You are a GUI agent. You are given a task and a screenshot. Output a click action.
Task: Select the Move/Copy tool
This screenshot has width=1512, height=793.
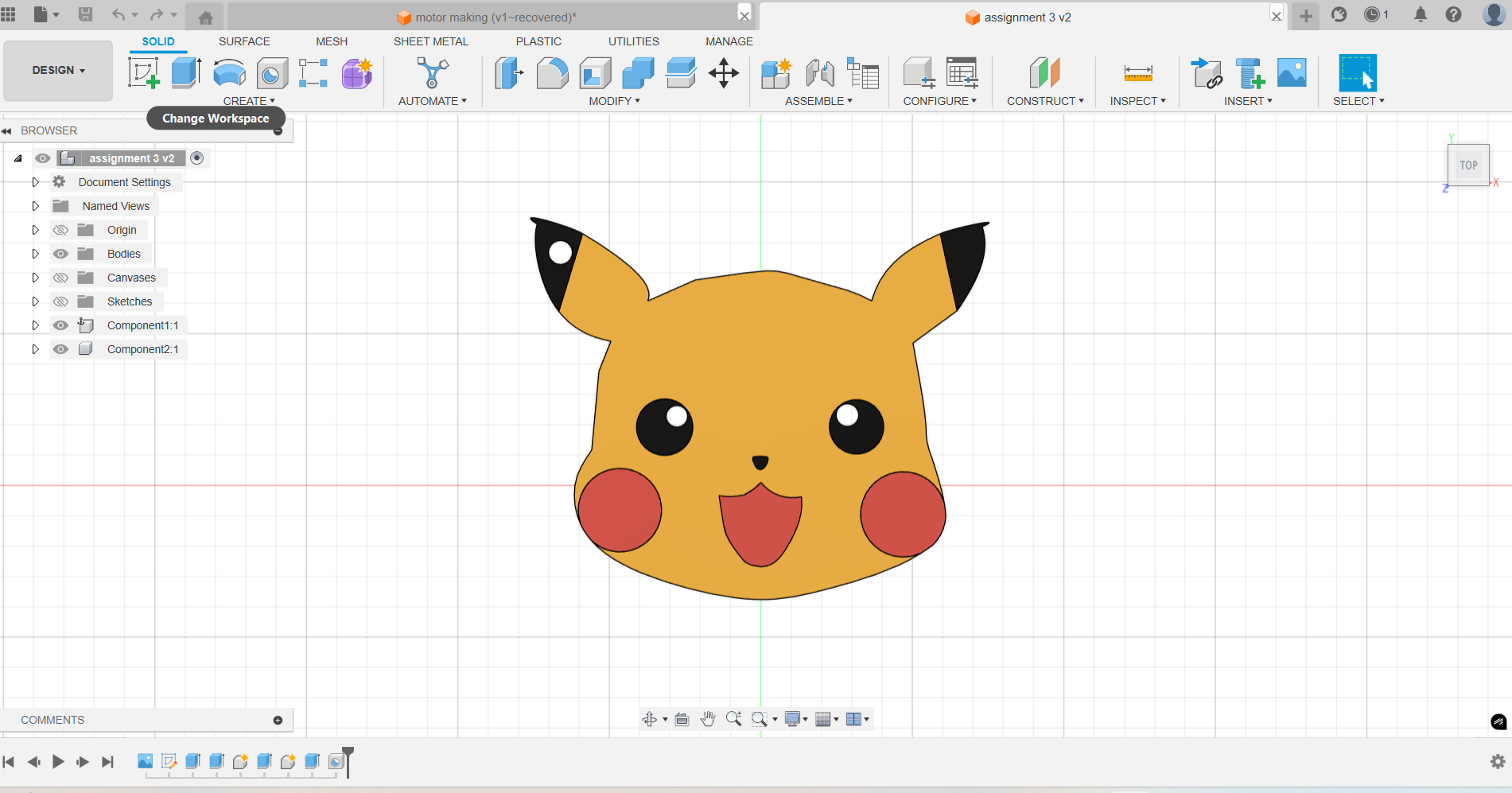(x=723, y=72)
